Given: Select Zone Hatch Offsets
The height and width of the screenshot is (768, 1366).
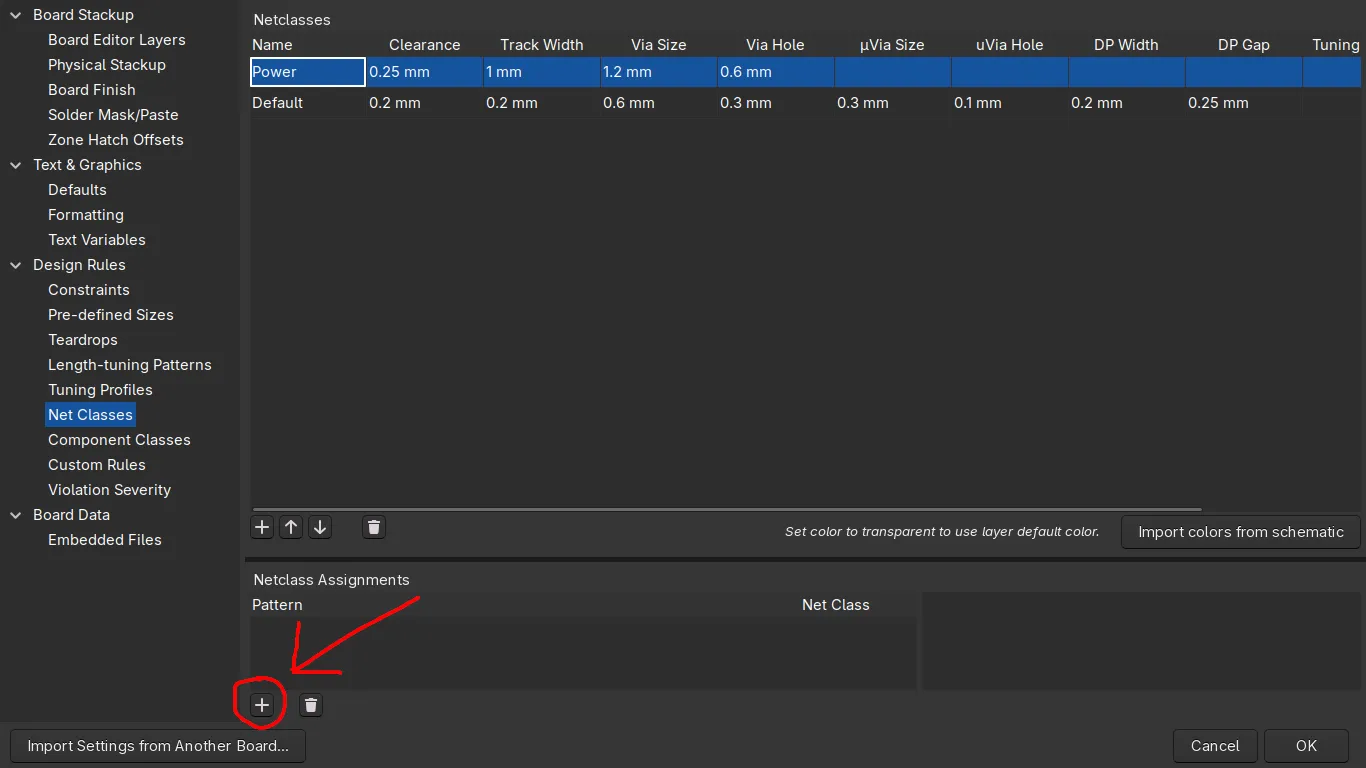Looking at the screenshot, I should click(116, 140).
